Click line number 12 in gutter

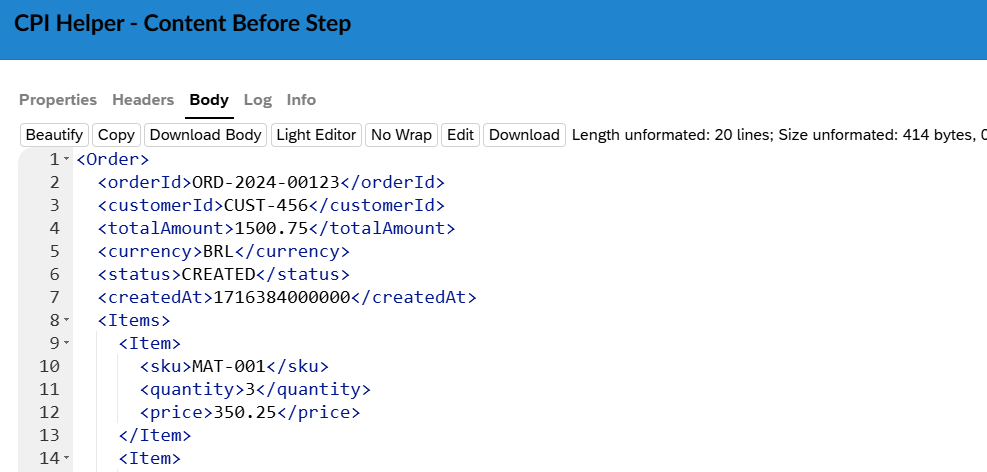point(49,412)
